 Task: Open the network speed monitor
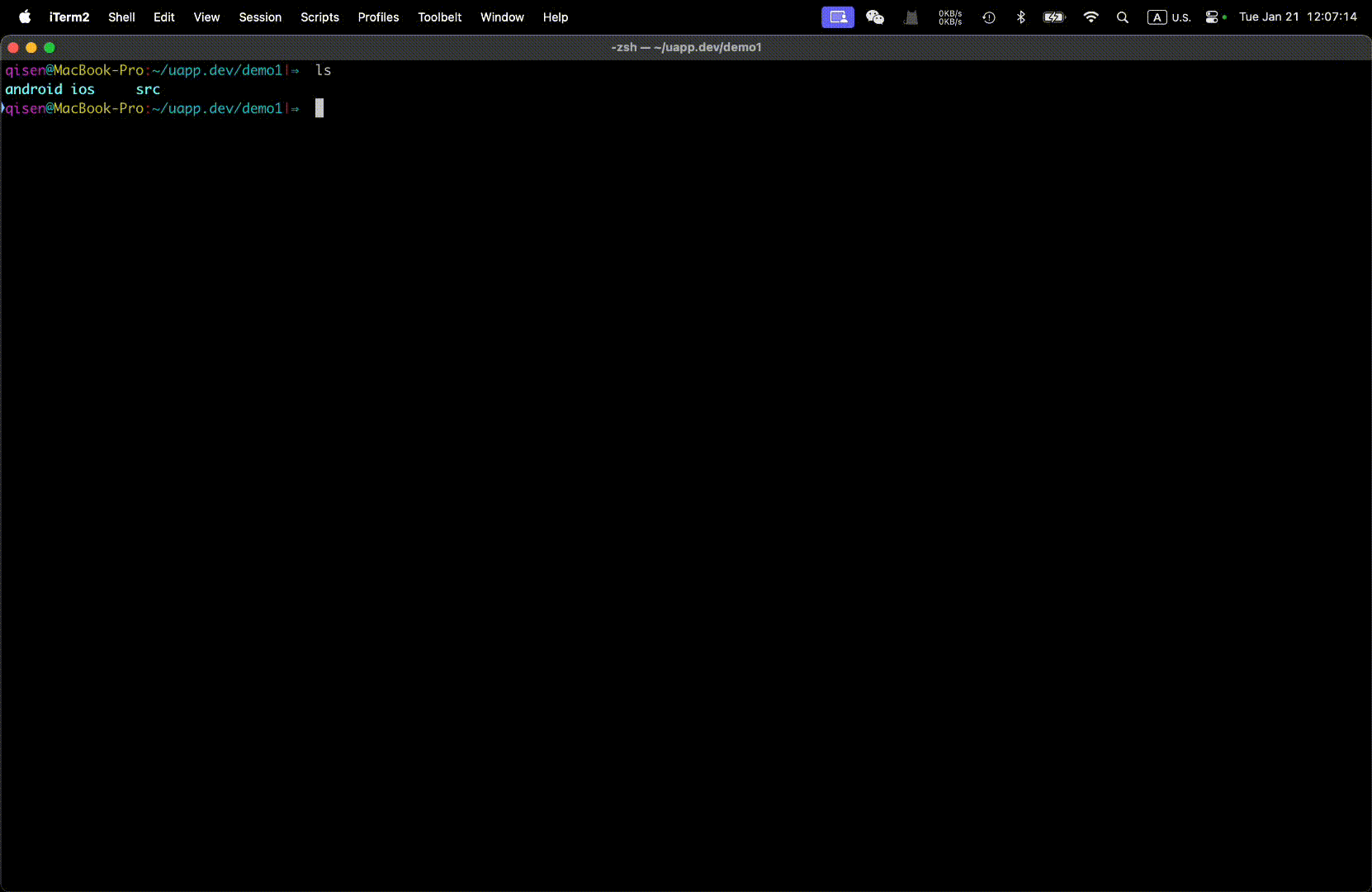coord(950,17)
